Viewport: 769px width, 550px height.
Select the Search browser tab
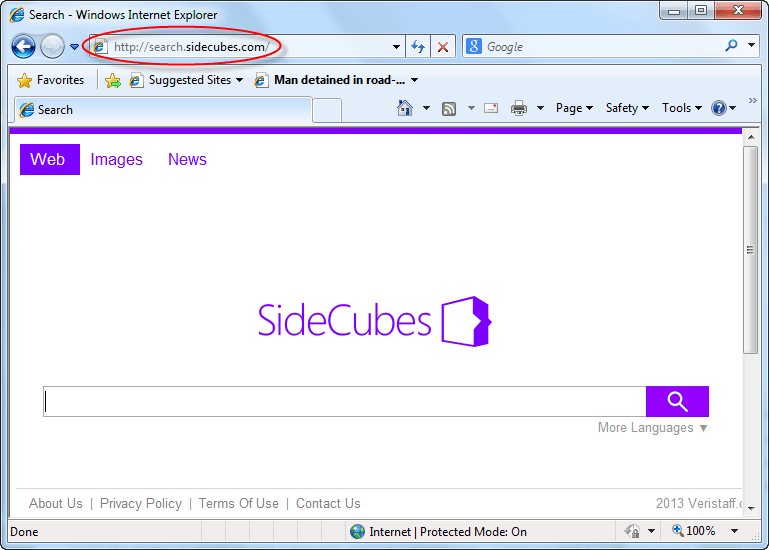coord(164,109)
